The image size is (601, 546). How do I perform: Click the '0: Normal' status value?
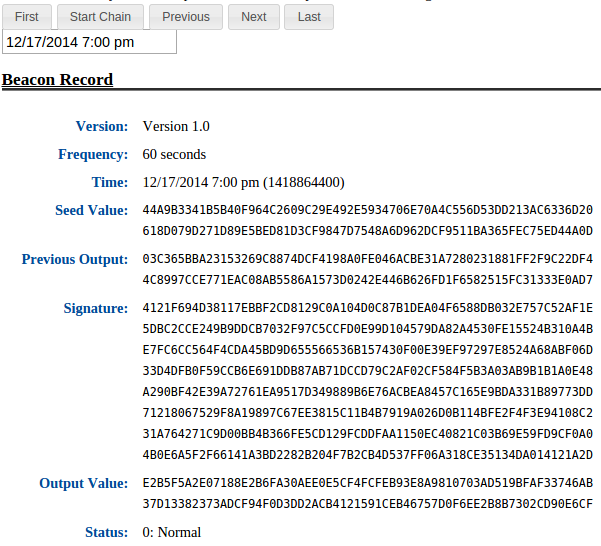pyautogui.click(x=172, y=532)
